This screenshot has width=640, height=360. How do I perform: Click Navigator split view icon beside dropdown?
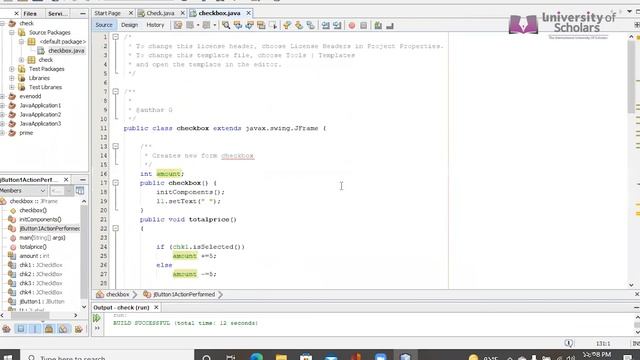point(80,191)
